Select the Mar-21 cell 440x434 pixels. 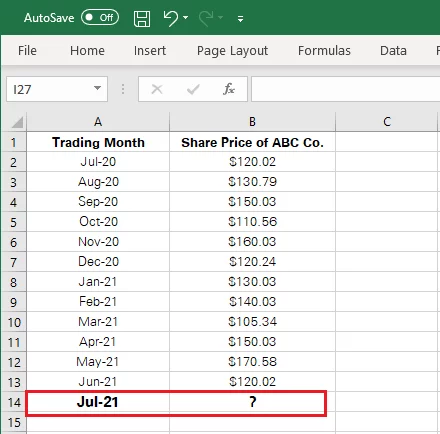(98, 322)
